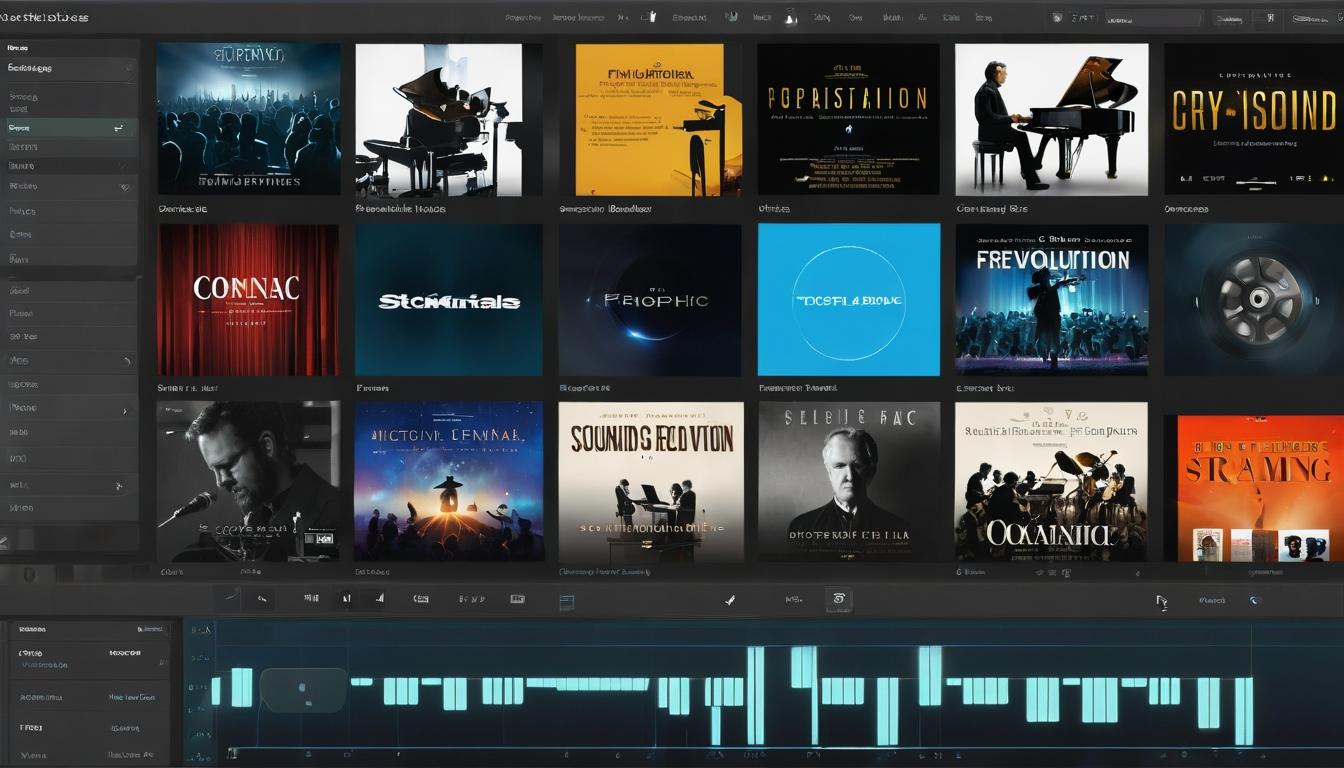Click the teal square icon in the middle toolbar
Screen dimensions: 1344x768
click(567, 601)
